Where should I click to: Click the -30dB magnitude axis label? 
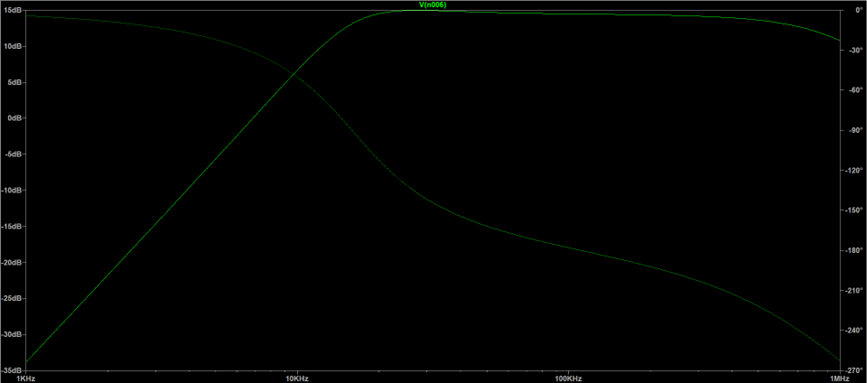pyautogui.click(x=11, y=335)
